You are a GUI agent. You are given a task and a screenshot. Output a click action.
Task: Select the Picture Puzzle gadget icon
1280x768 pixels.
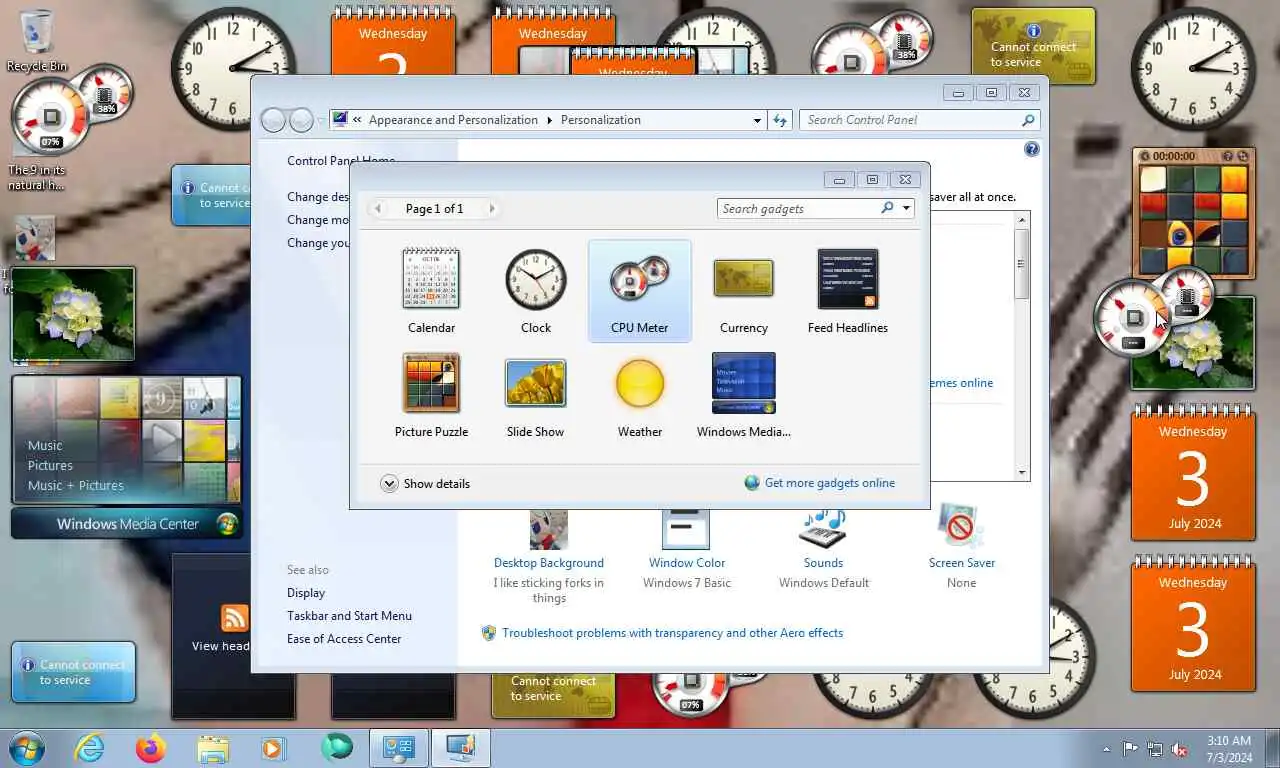pyautogui.click(x=431, y=383)
